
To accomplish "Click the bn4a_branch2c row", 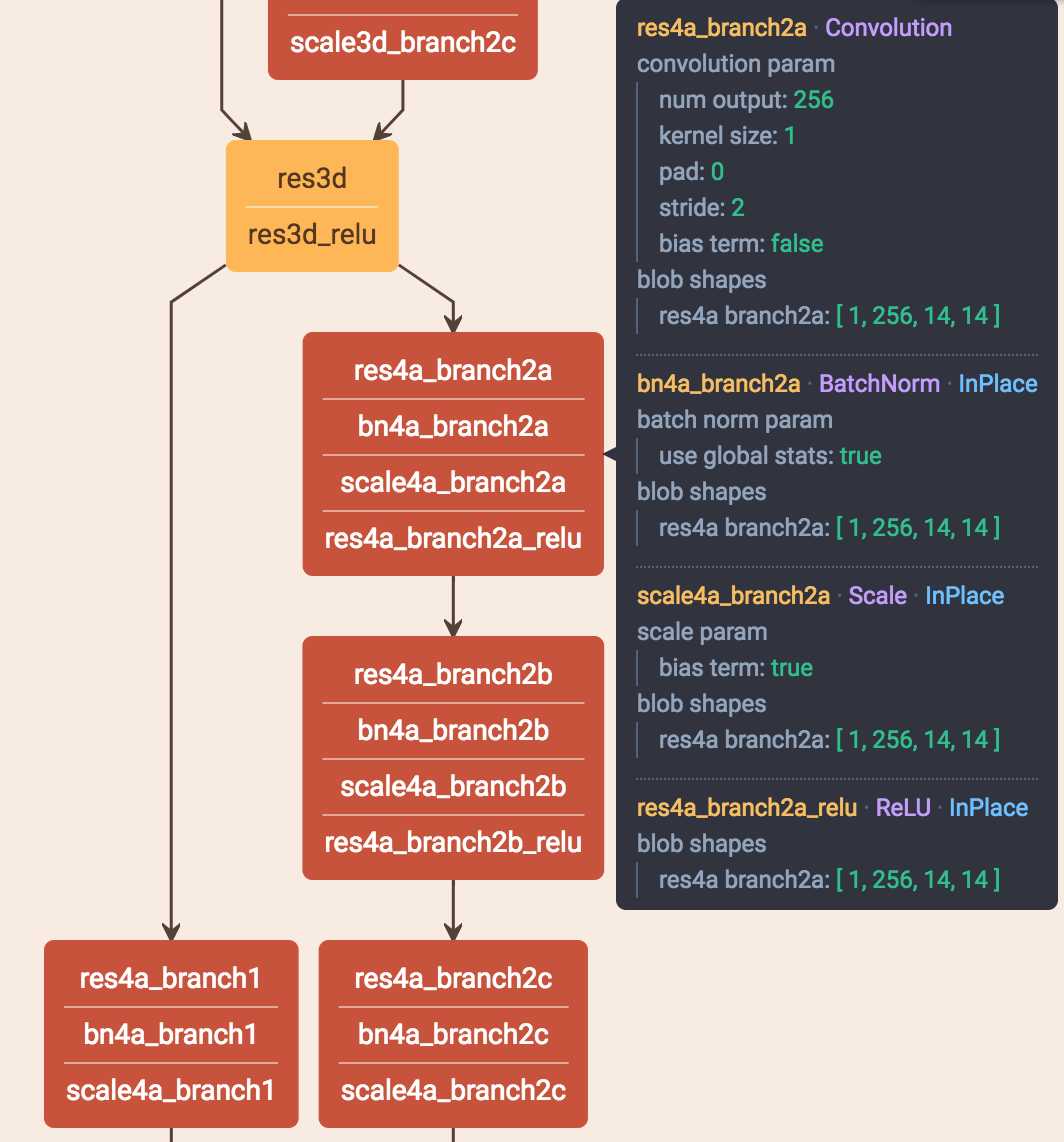I will click(453, 1034).
